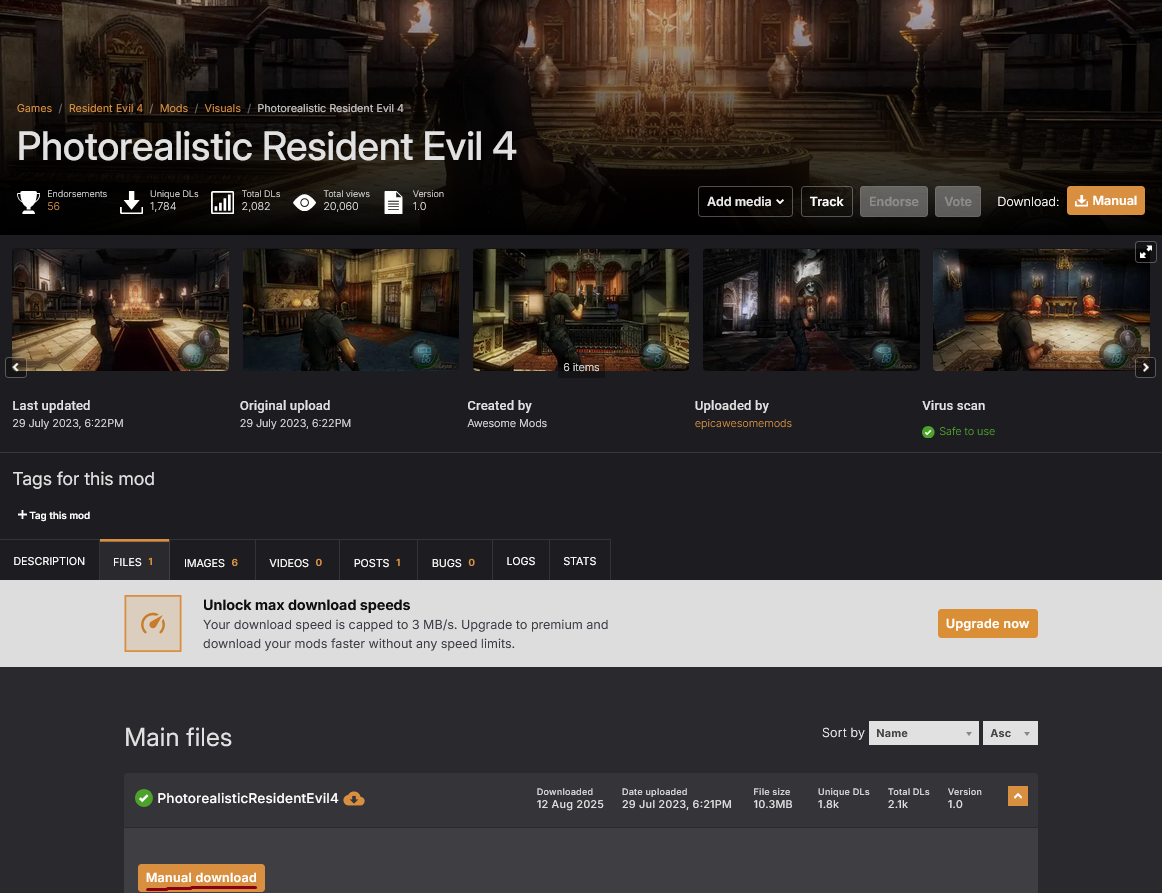Click the Total DLs bar chart icon

(x=222, y=202)
